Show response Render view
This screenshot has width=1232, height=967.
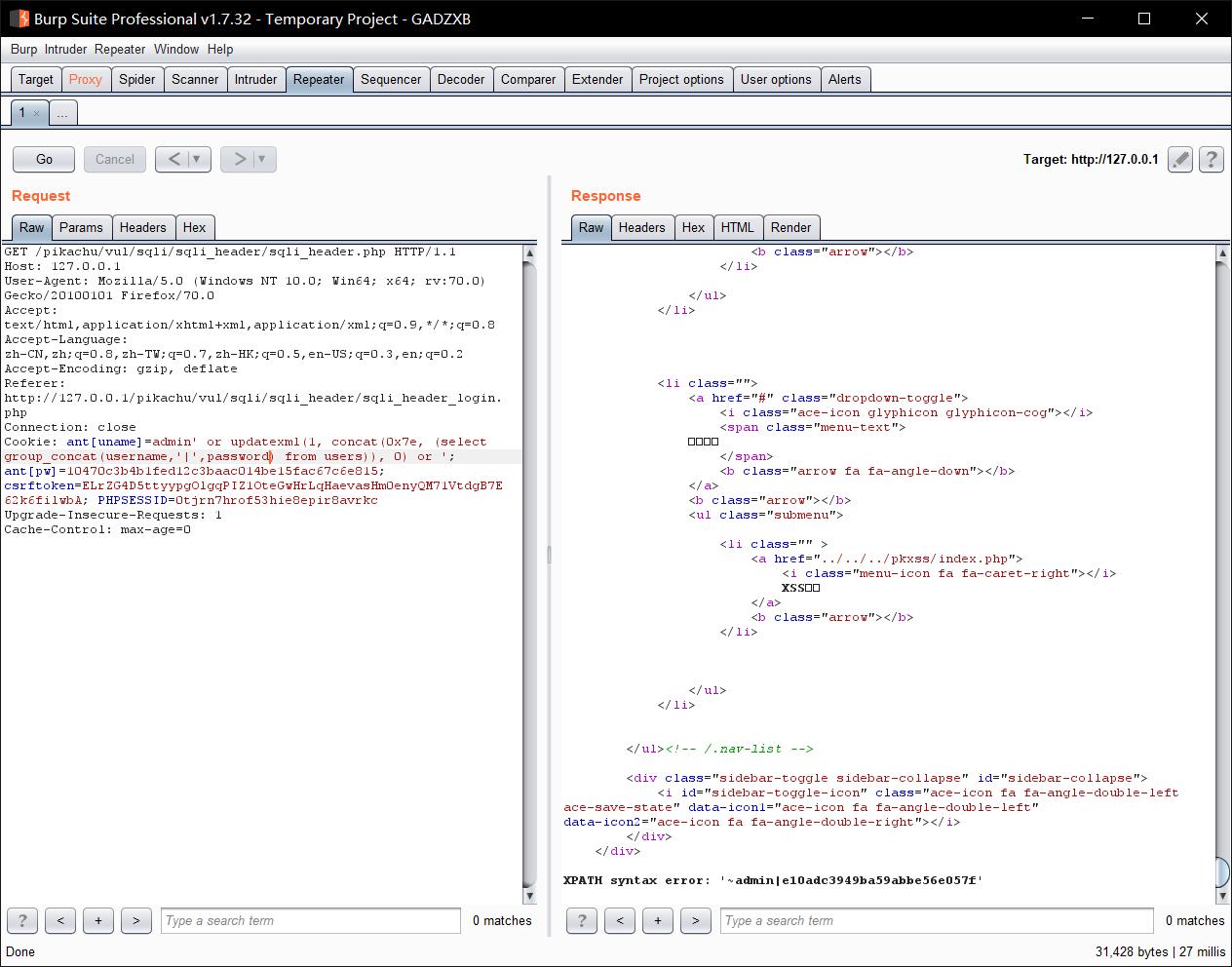pos(791,227)
